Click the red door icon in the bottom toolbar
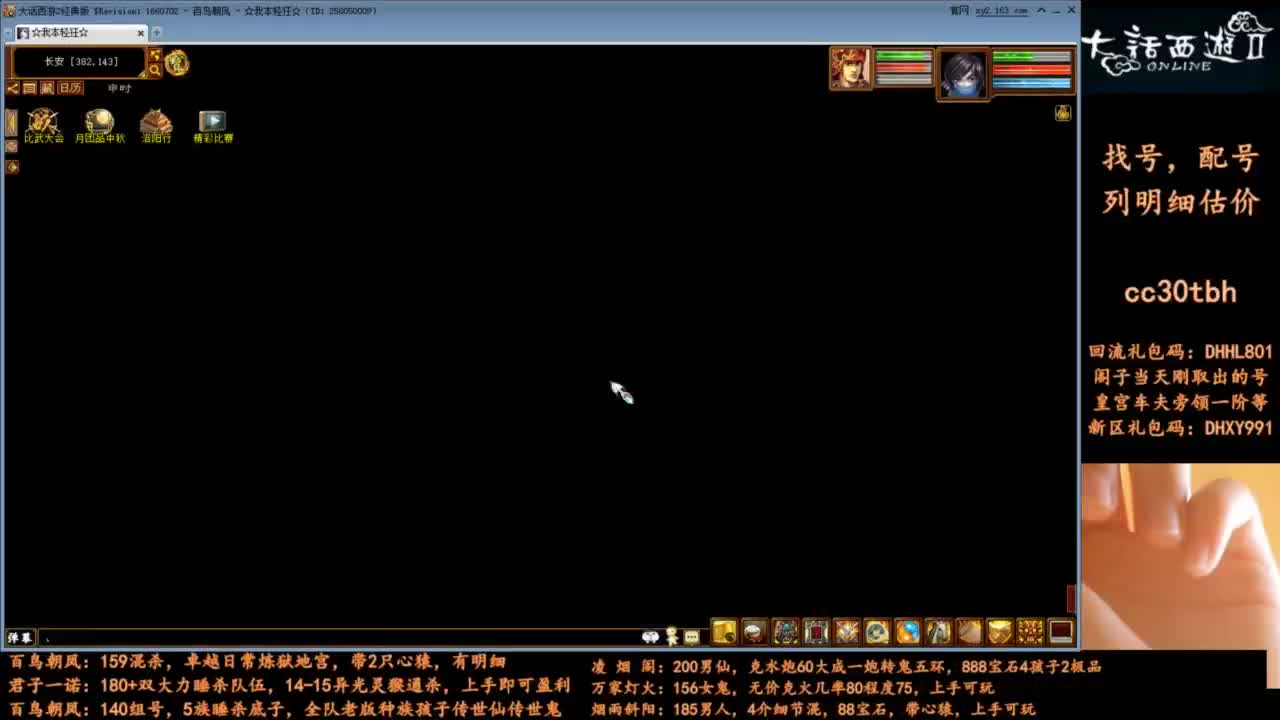1280x720 pixels. [816, 632]
